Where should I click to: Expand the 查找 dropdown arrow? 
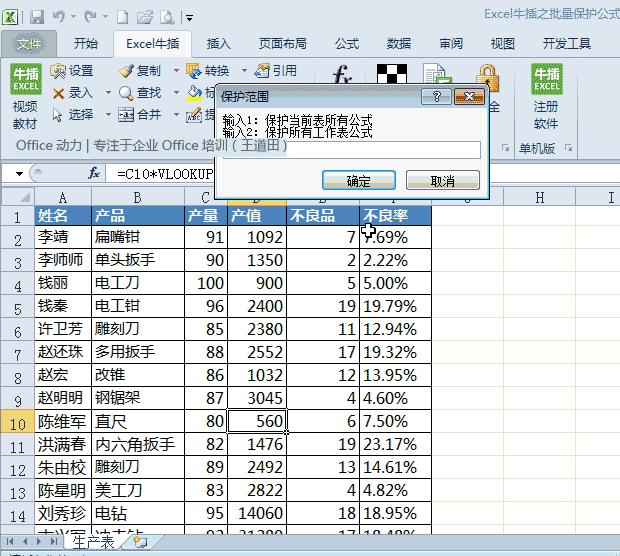tap(176, 93)
